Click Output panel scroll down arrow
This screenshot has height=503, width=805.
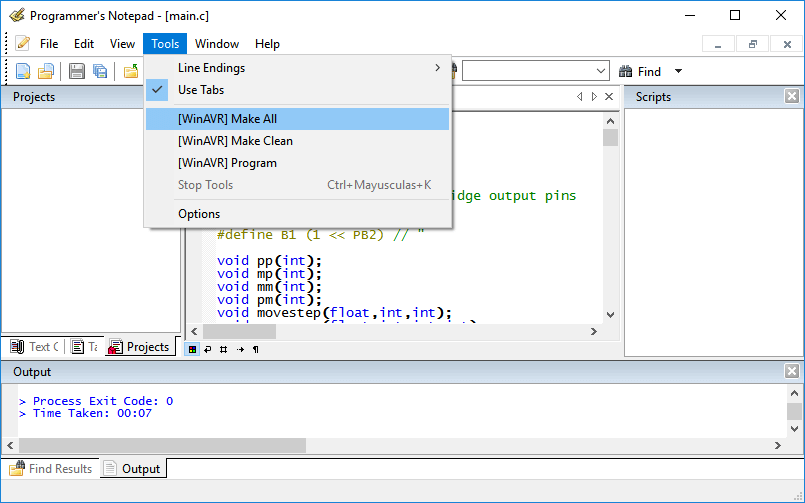click(794, 429)
